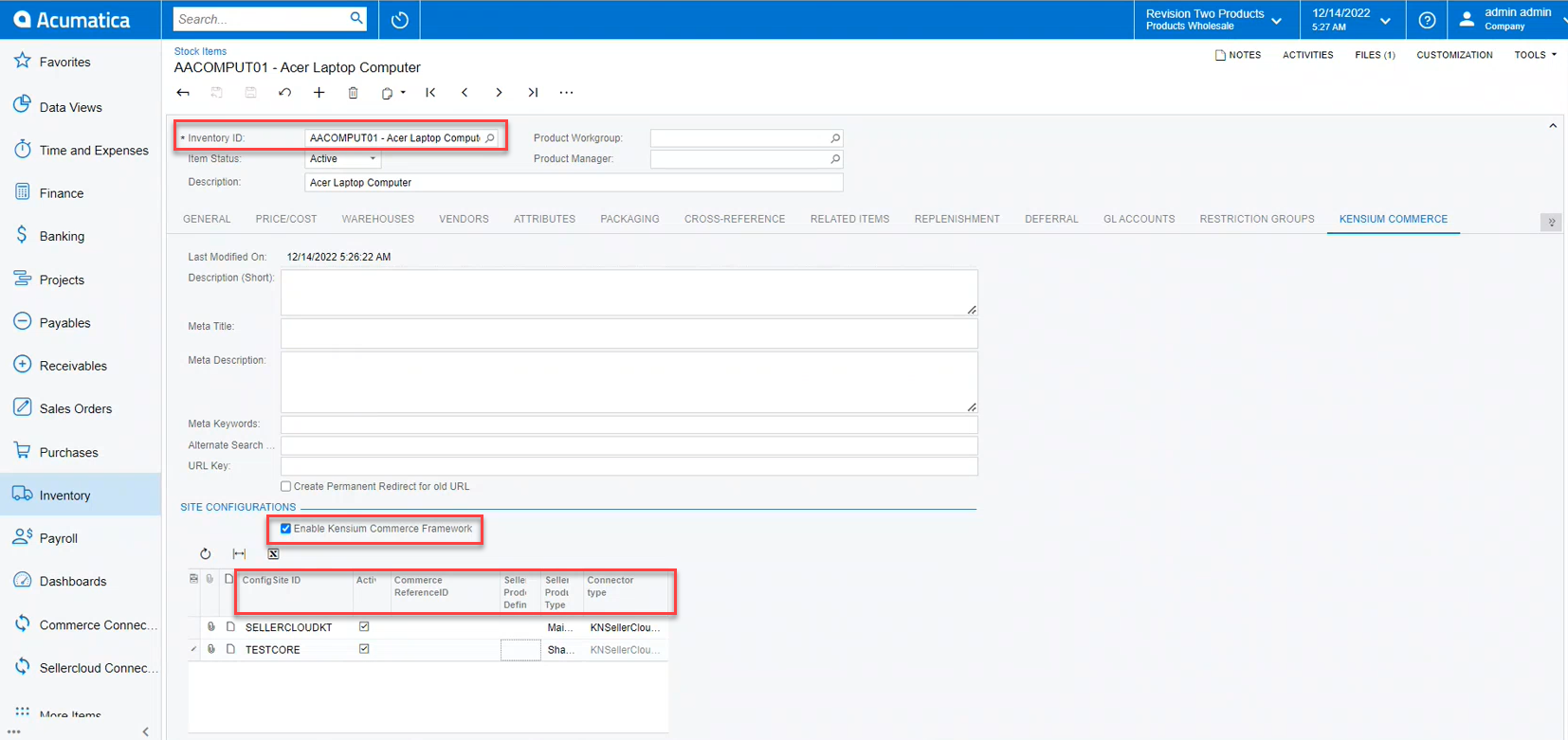Switch to the Vendors tab
Screen dimensions: 1568x740
click(x=464, y=219)
